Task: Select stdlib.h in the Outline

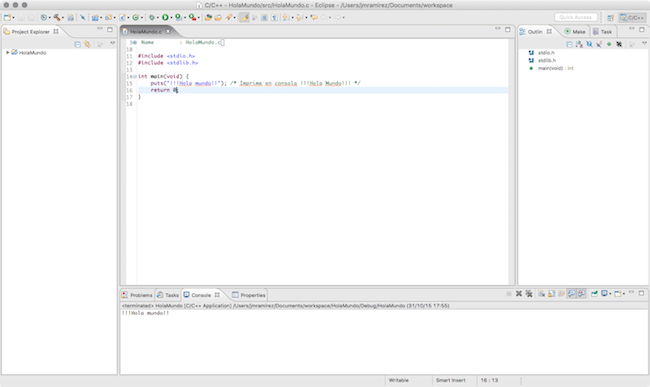Action: 547,60
